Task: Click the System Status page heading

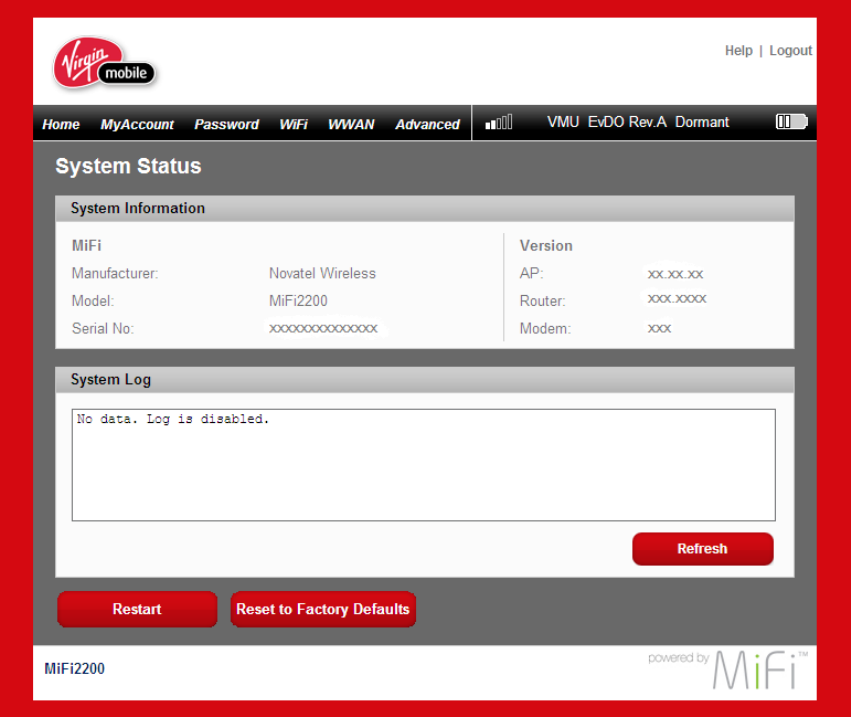Action: point(128,166)
